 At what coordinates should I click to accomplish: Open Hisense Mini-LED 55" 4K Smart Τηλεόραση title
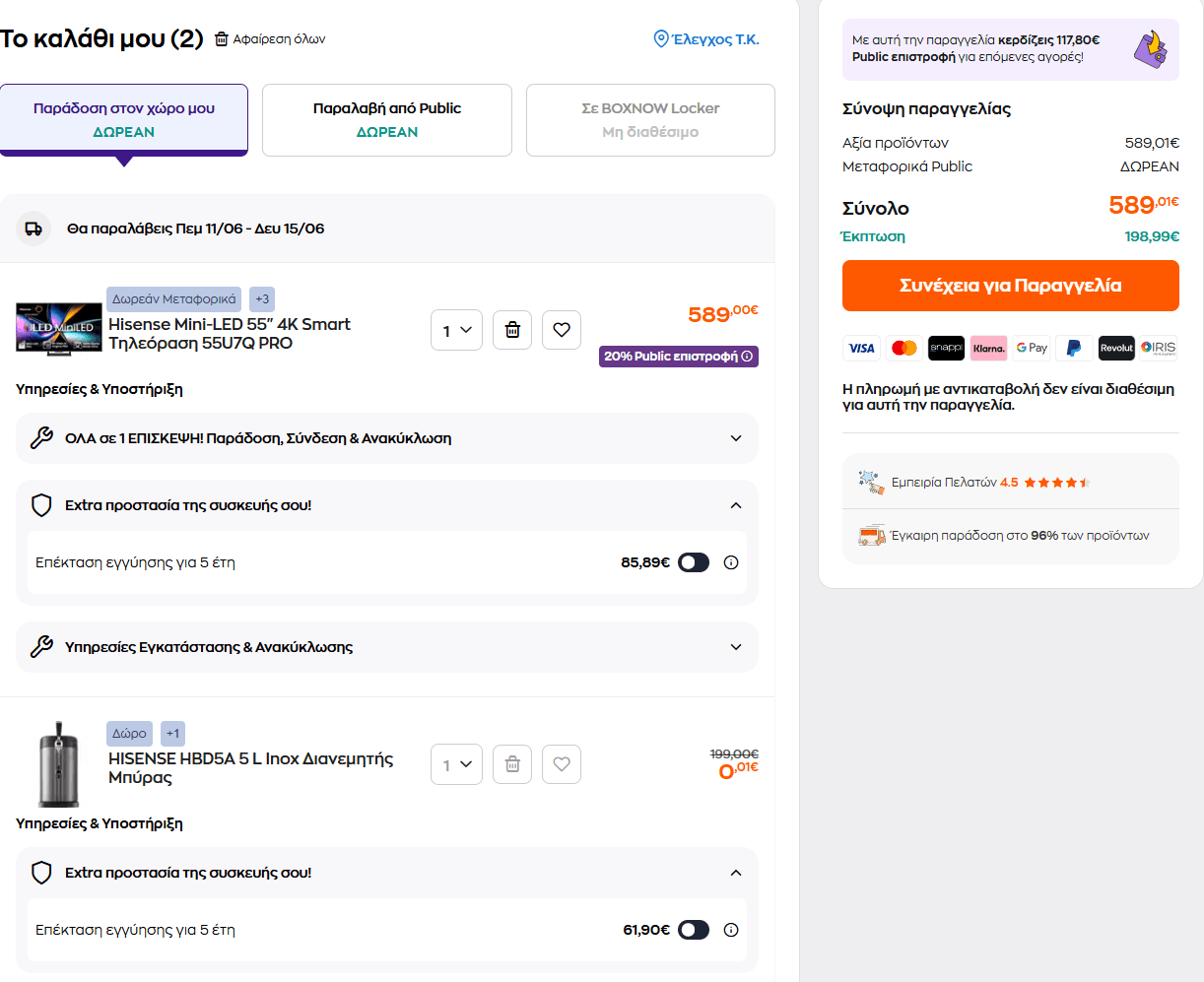click(230, 334)
